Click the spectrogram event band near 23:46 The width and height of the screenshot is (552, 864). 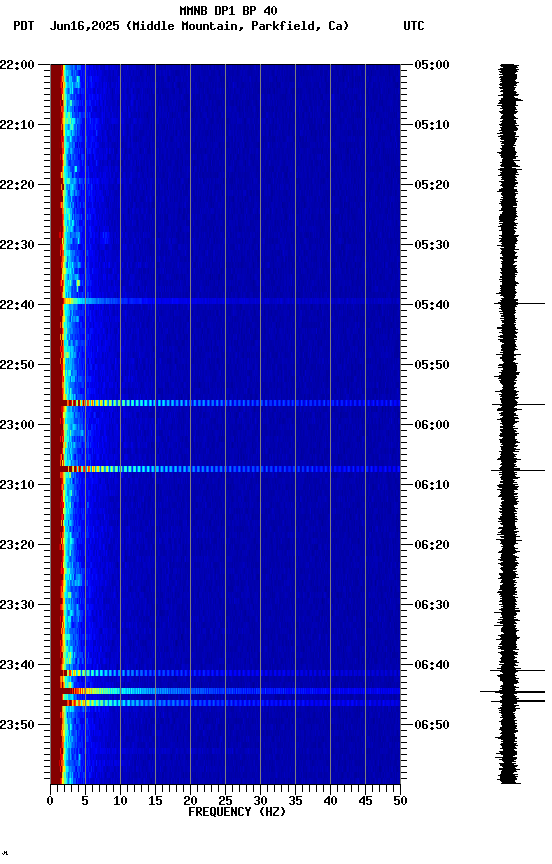[x=225, y=703]
